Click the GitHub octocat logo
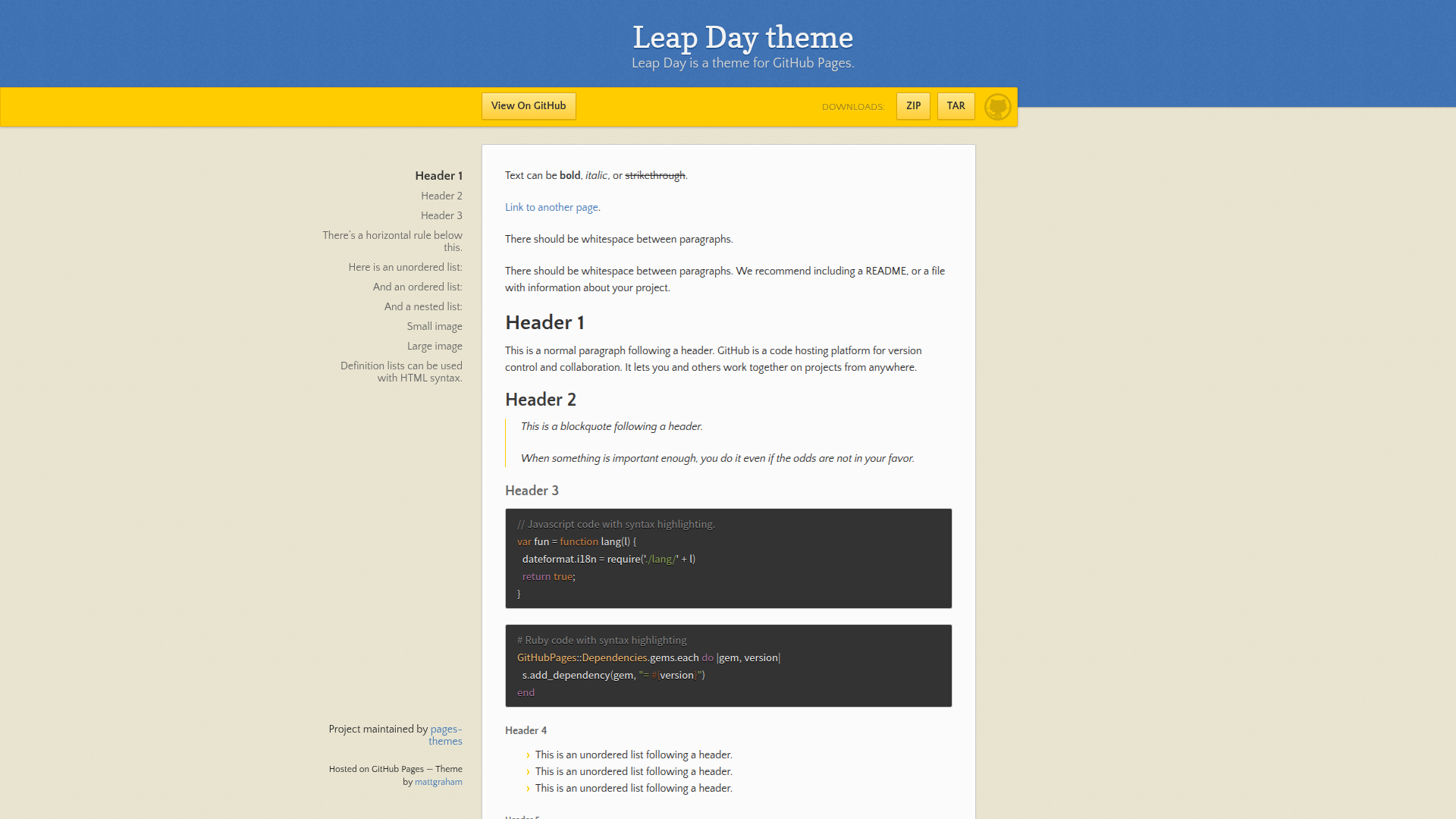1456x819 pixels. click(x=997, y=106)
